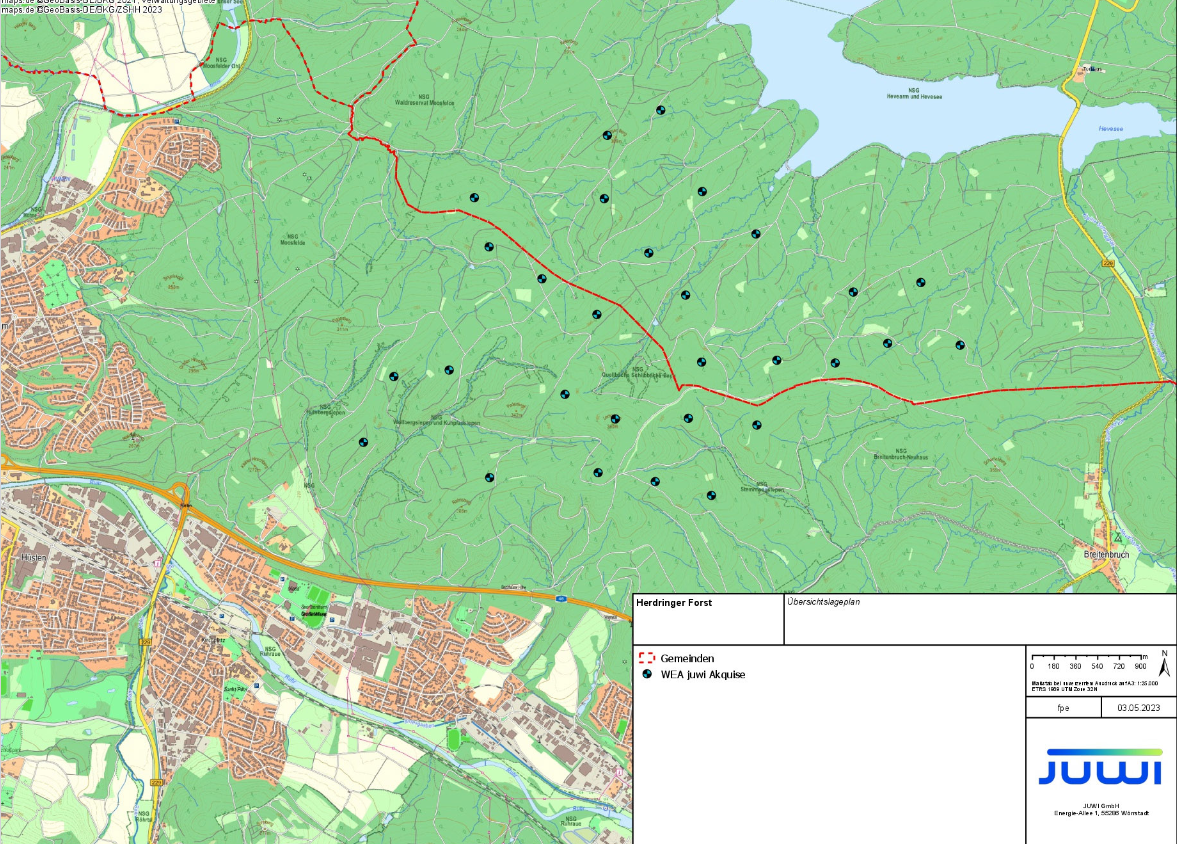This screenshot has height=844, width=1177.
Task: Click the Gemeinden dashed red legend symbol
Action: 646,658
